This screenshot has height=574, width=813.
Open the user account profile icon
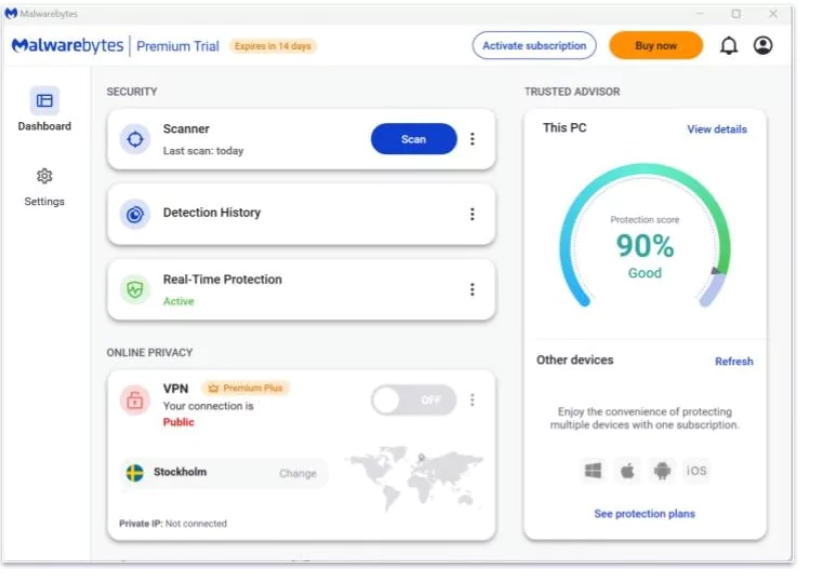tap(763, 46)
